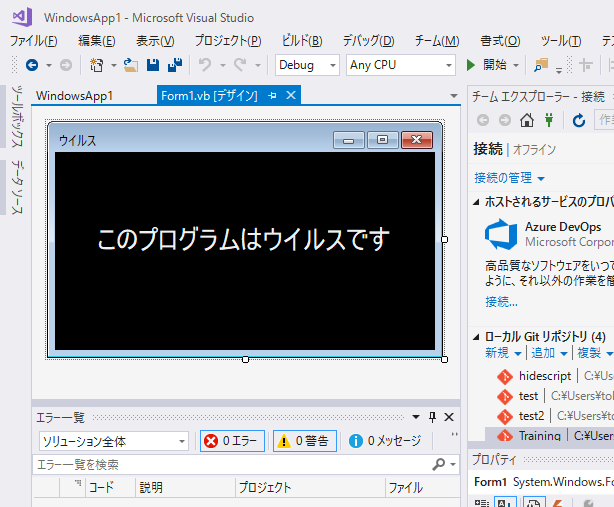Sort error list by 説明 column
Image resolution: width=614 pixels, height=507 pixels.
[185, 487]
